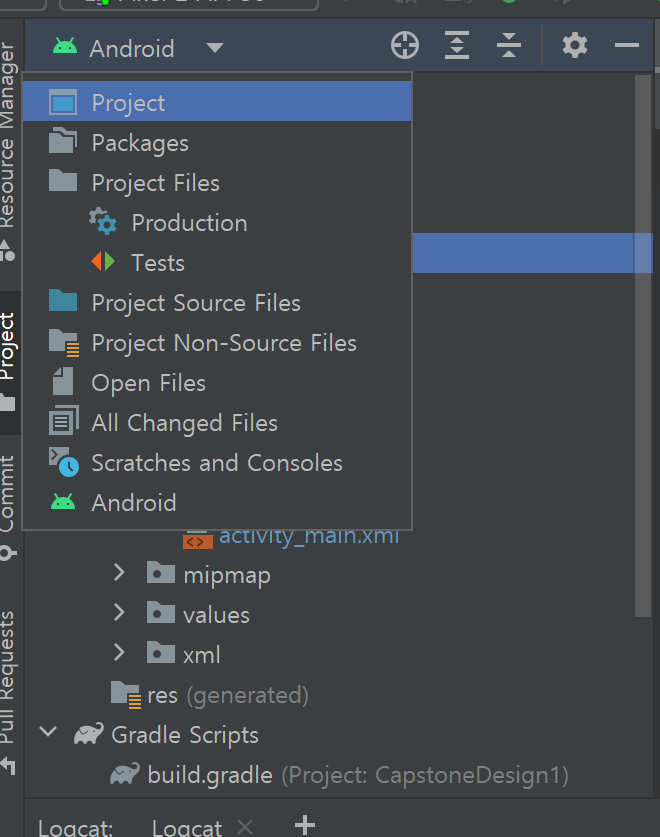Click the Gradle elephant icon beside Gradle Scripts
The width and height of the screenshot is (660, 837).
point(89,733)
